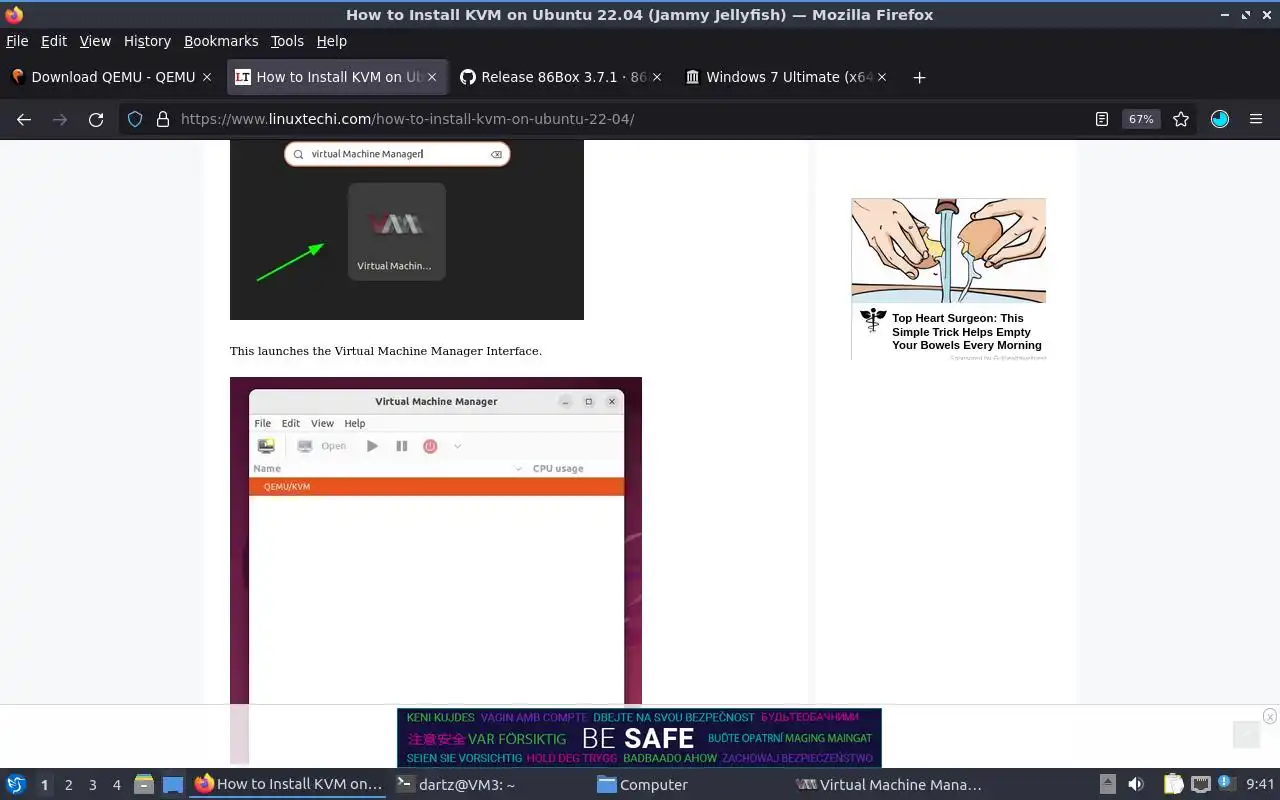Click the 67% zoom level indicator
This screenshot has height=800, width=1280.
point(1141,119)
